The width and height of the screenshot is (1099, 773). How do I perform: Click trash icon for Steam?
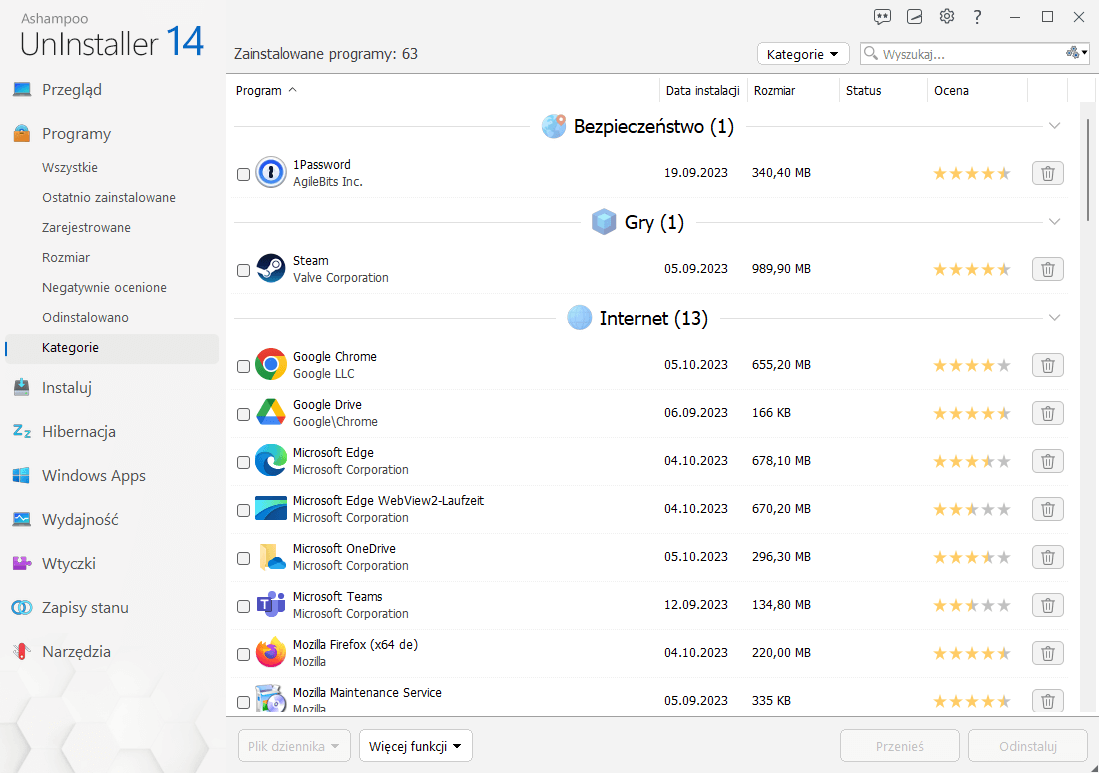pyautogui.click(x=1048, y=269)
